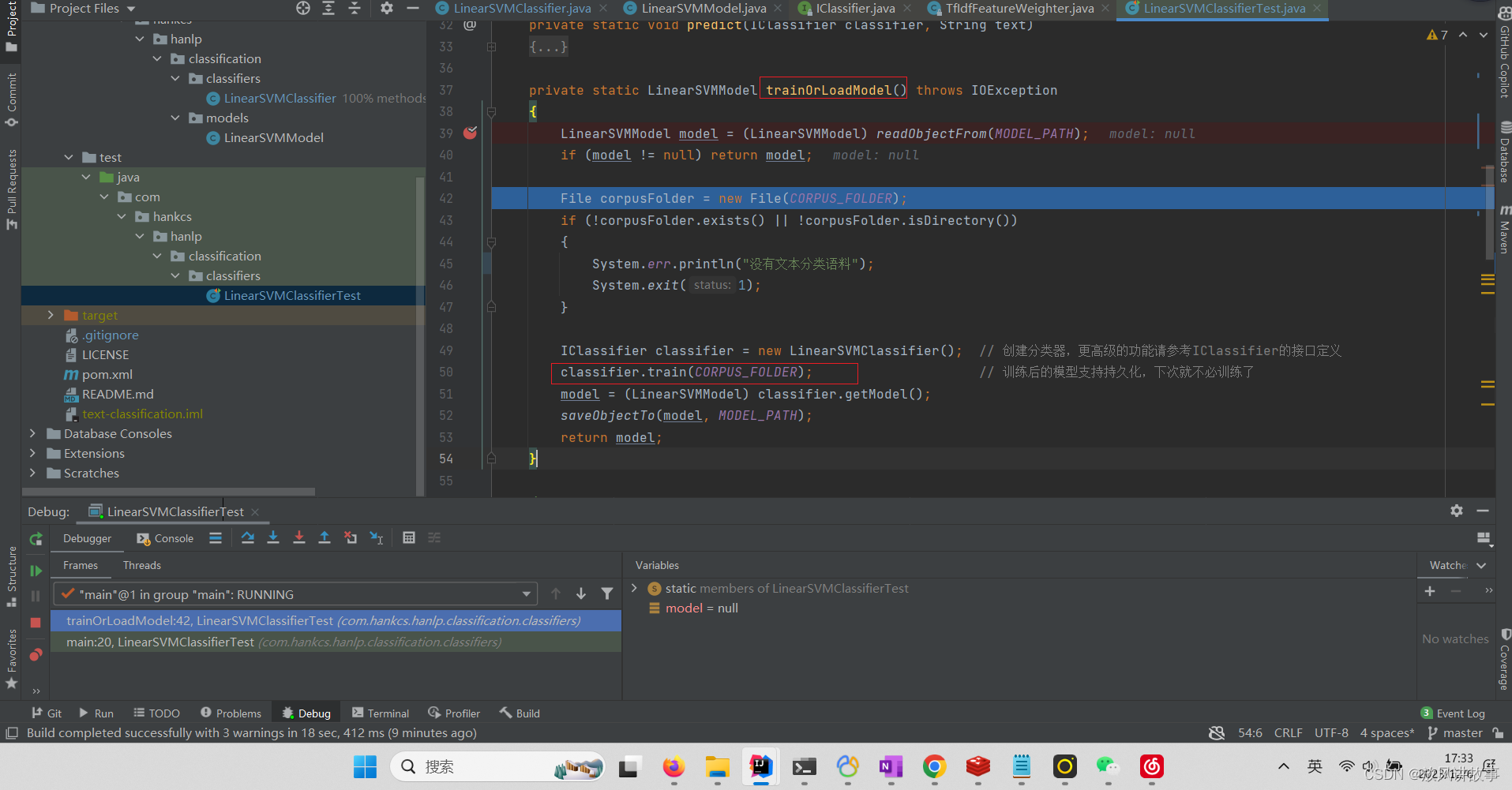Viewport: 1512px width, 790px height.
Task: Resume program execution in debugger
Action: click(36, 571)
